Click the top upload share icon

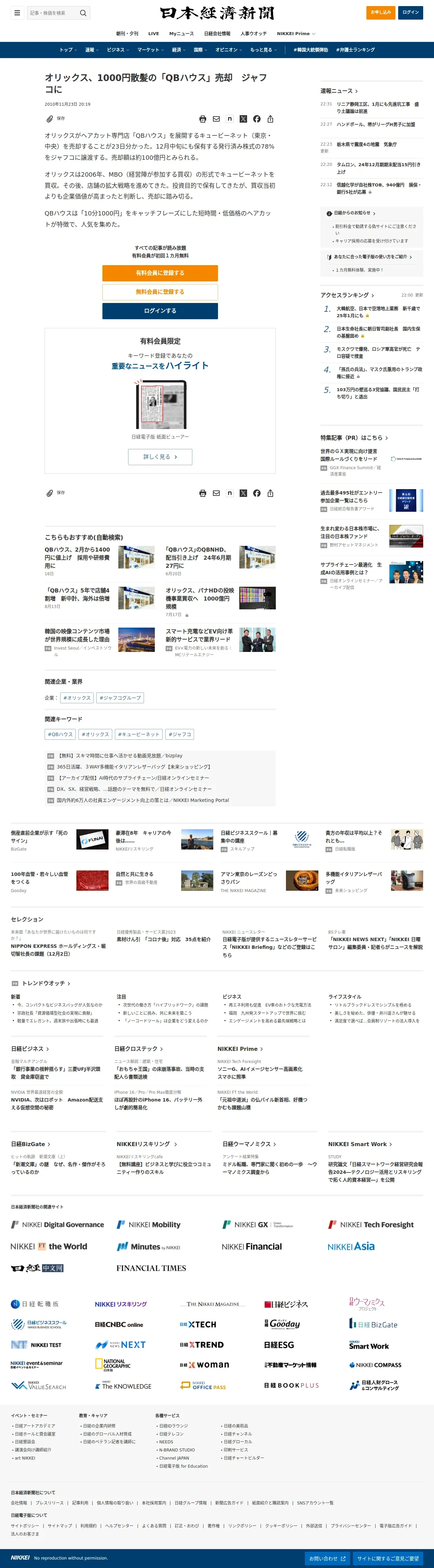[x=270, y=119]
